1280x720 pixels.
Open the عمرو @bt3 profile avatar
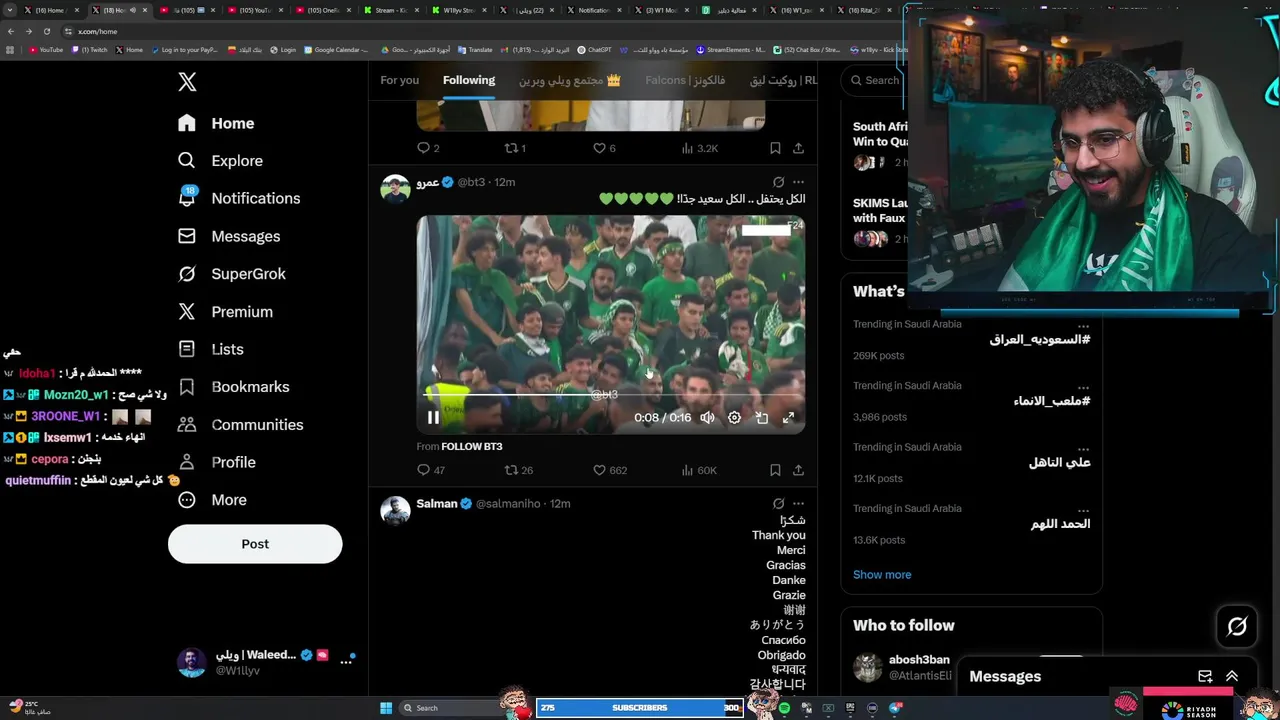395,189
